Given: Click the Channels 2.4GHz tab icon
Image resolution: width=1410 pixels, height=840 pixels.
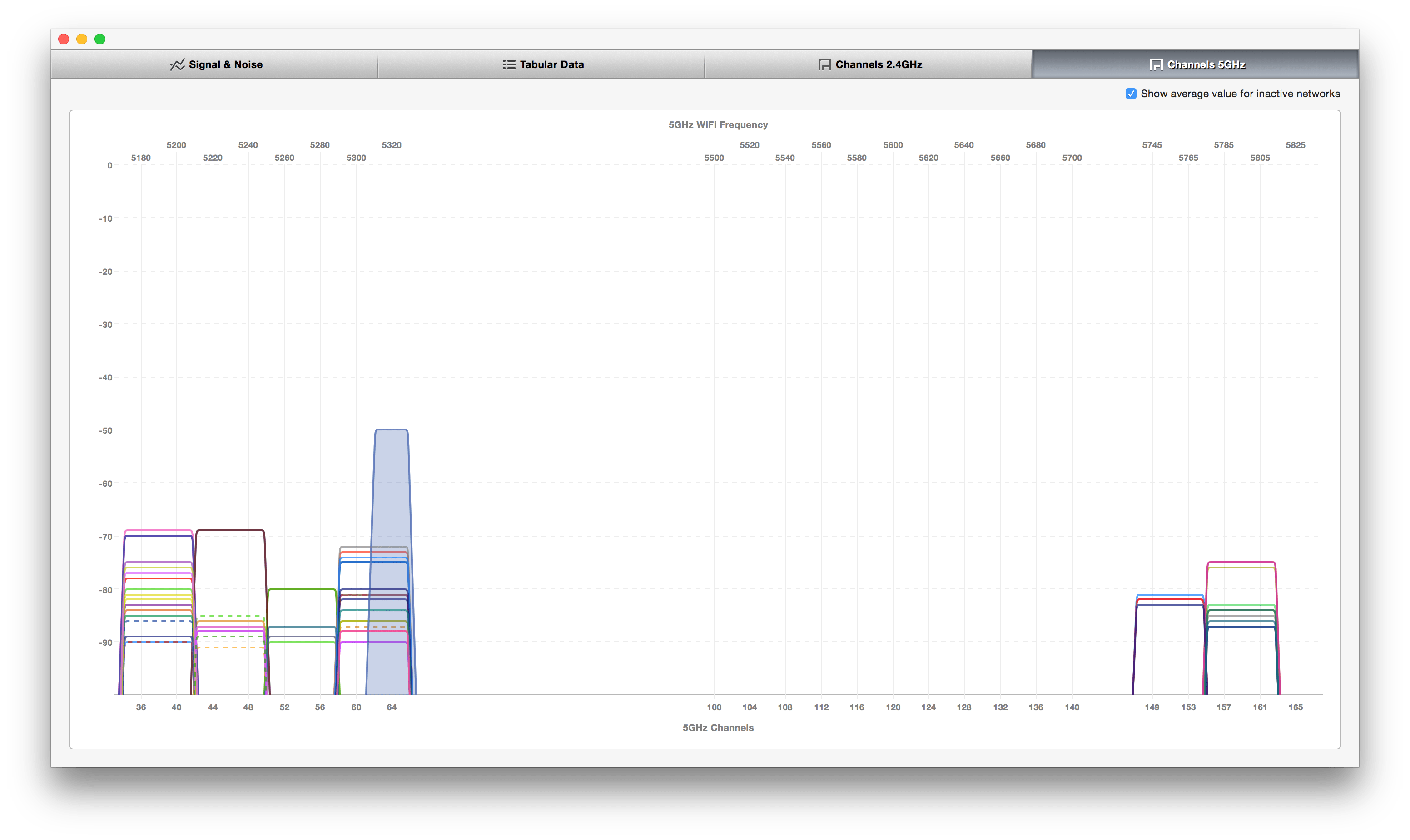Looking at the screenshot, I should coord(824,64).
